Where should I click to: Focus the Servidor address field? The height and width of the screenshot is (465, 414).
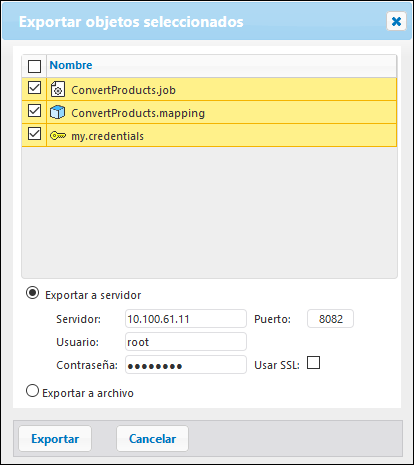tap(186, 319)
